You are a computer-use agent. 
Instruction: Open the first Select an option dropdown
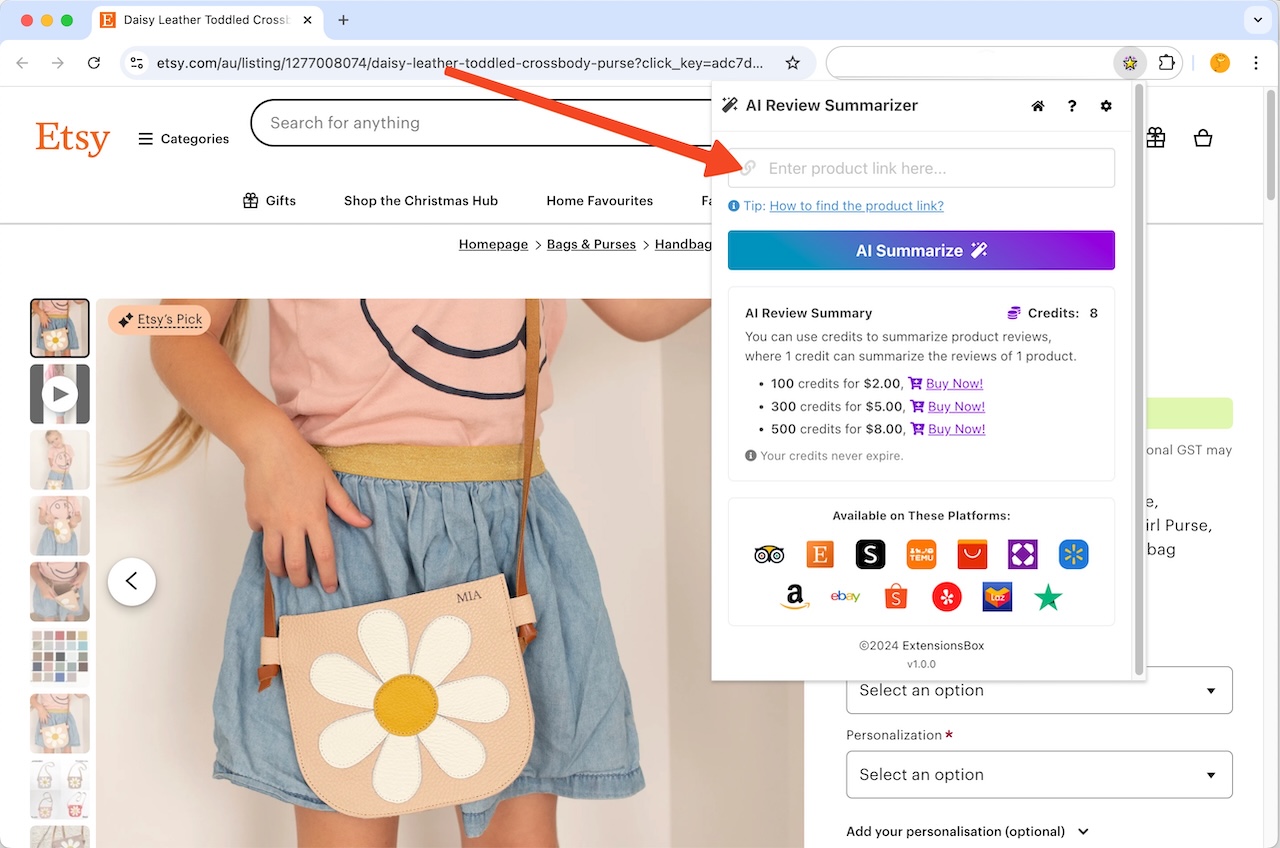point(1039,690)
